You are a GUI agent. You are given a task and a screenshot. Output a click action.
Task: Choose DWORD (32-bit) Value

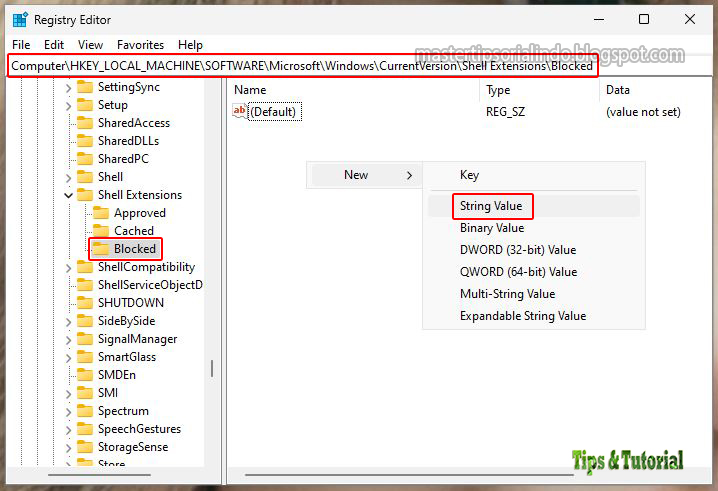point(533,250)
